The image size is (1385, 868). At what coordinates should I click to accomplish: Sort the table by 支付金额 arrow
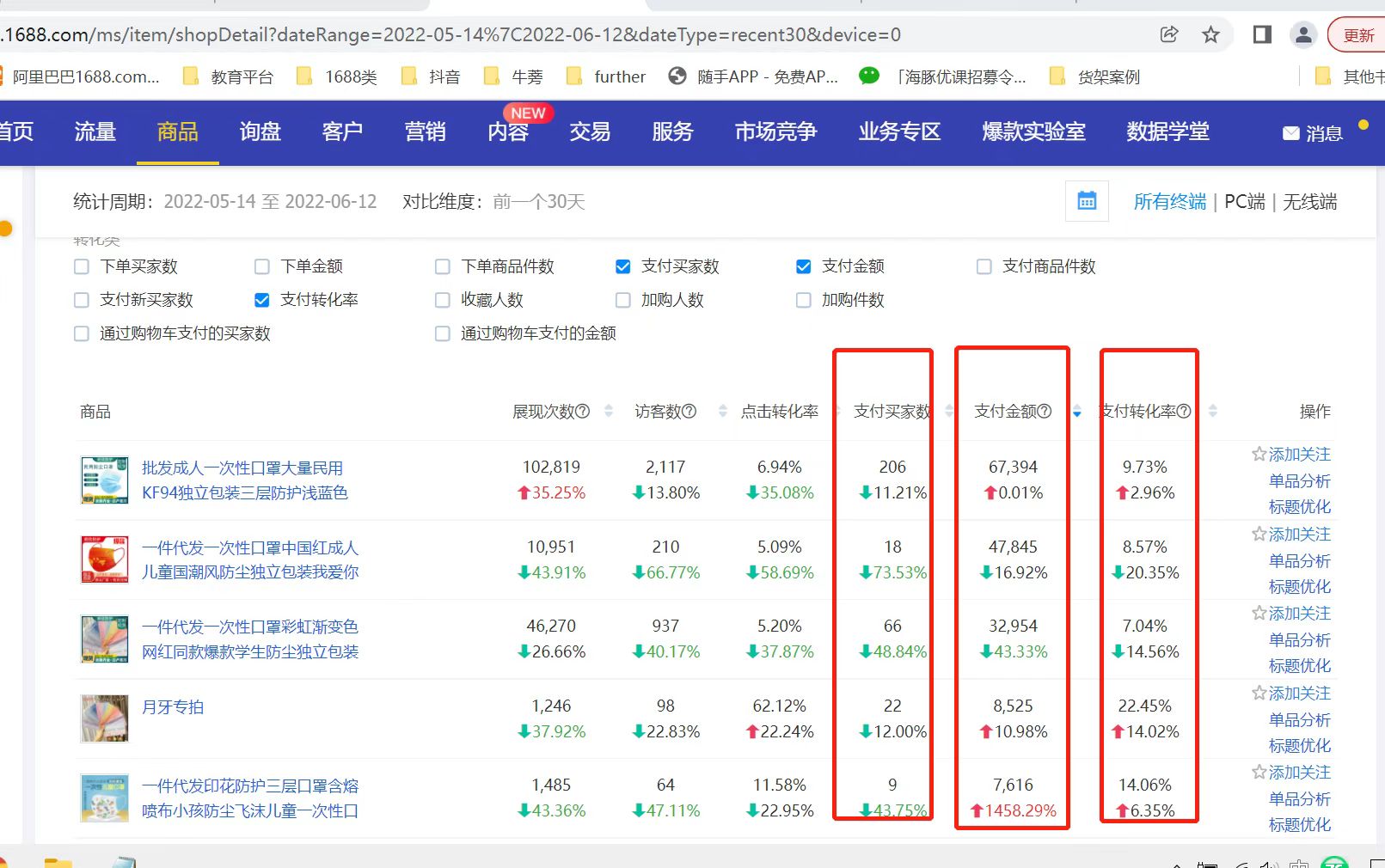click(x=1077, y=413)
